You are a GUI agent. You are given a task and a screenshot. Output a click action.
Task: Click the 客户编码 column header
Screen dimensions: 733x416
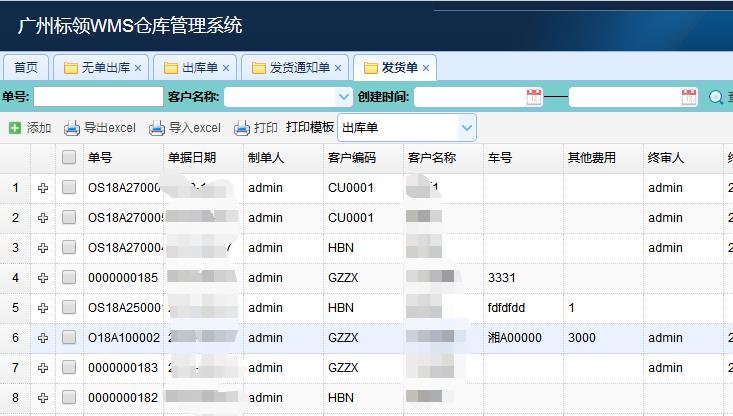pyautogui.click(x=351, y=157)
